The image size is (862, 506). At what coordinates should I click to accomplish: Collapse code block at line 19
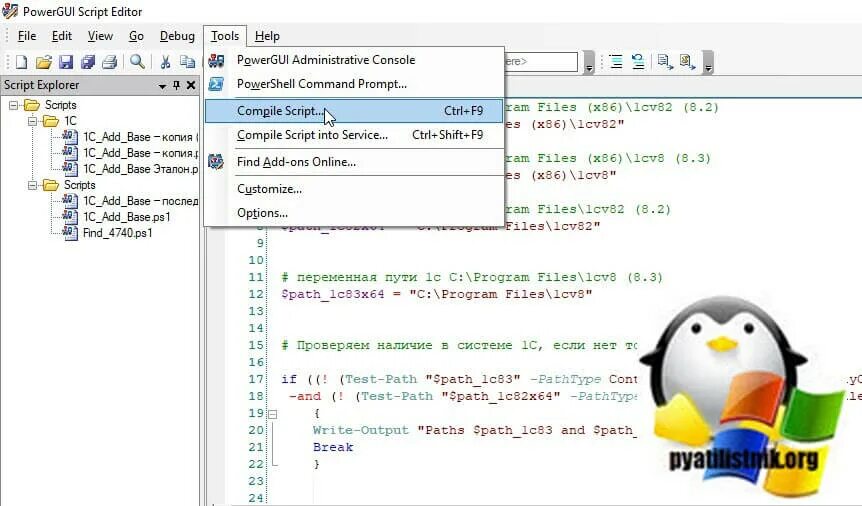(273, 414)
